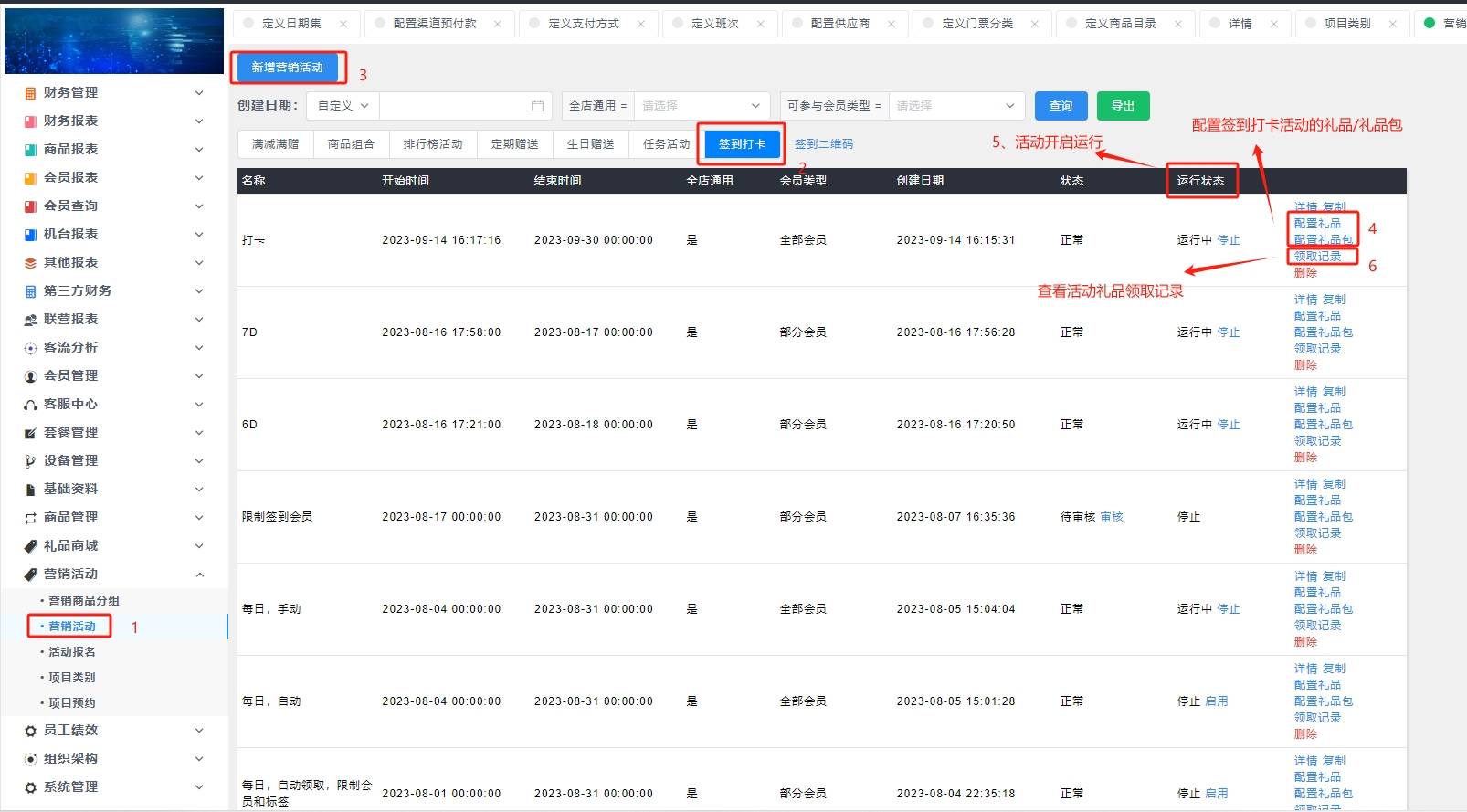Switch to the 任务活动 tab
This screenshot has width=1467, height=812.
(666, 144)
